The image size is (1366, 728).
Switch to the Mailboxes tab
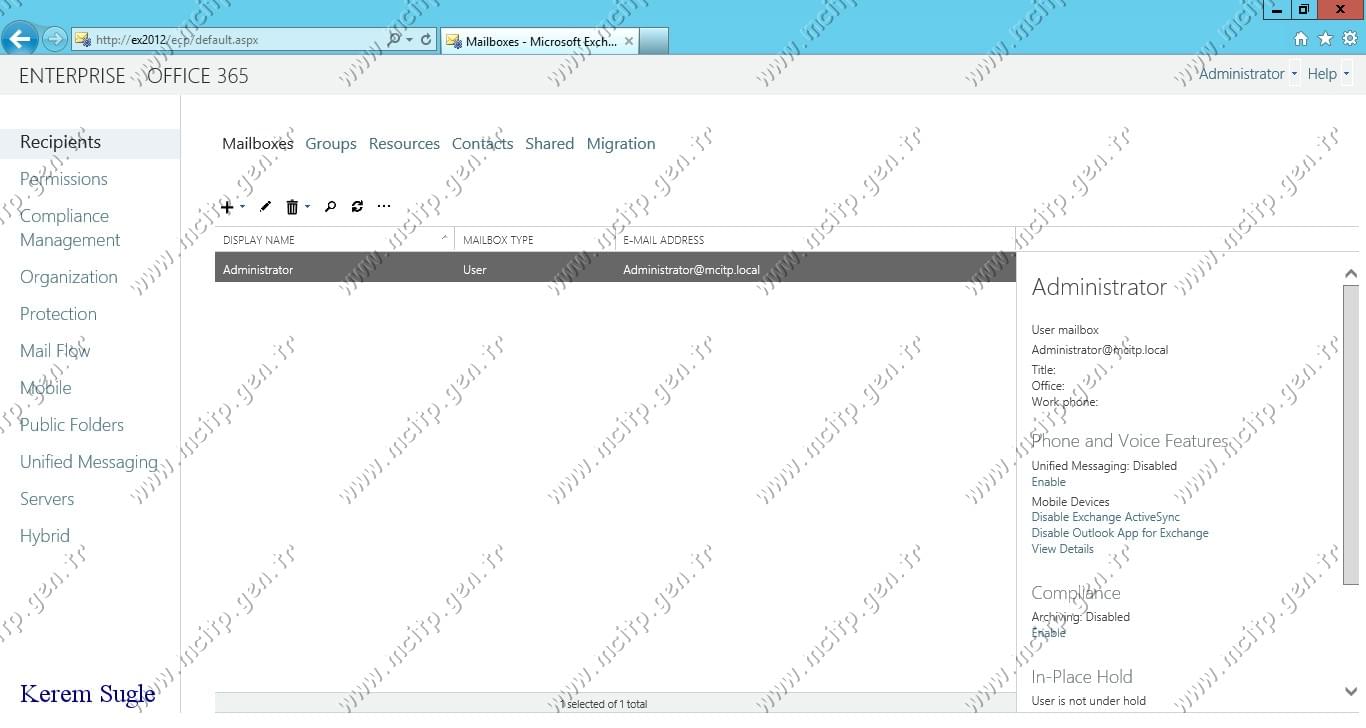258,144
